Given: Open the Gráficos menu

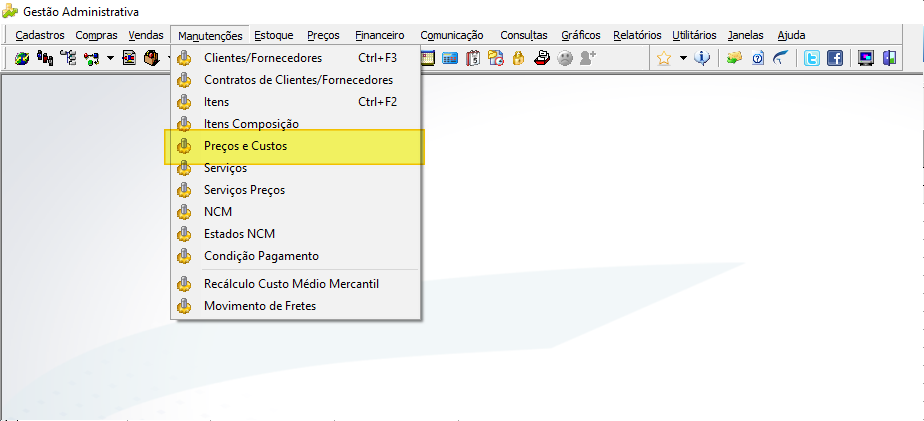Looking at the screenshot, I should pyautogui.click(x=581, y=35).
